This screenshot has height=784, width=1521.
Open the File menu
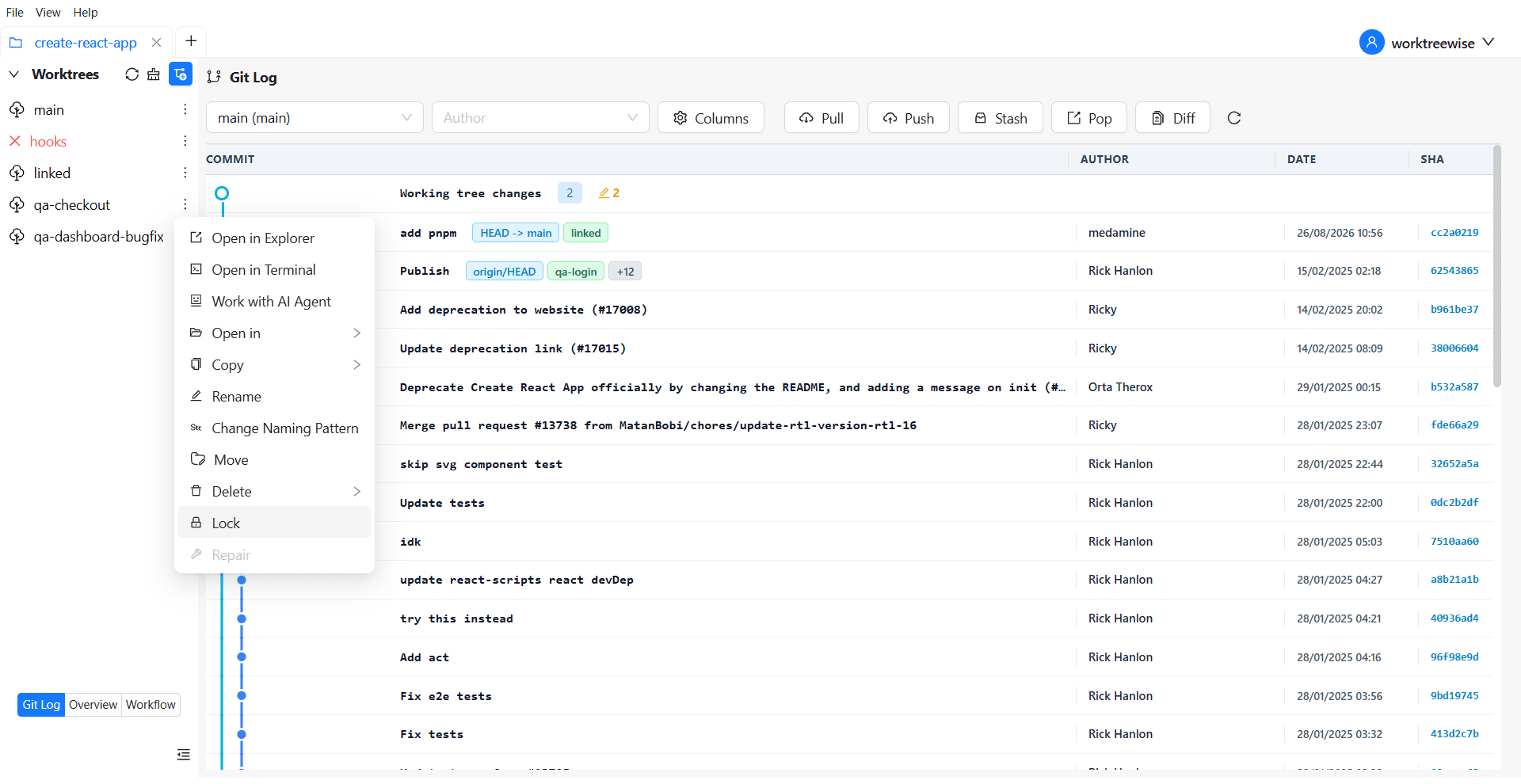[15, 13]
